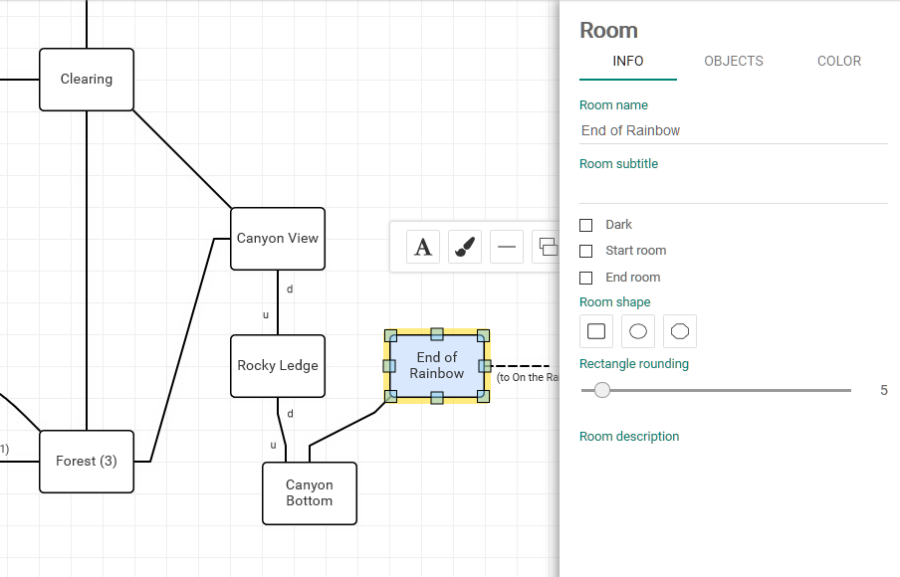Select the Forest (3) room
This screenshot has height=577, width=900.
coord(87,462)
